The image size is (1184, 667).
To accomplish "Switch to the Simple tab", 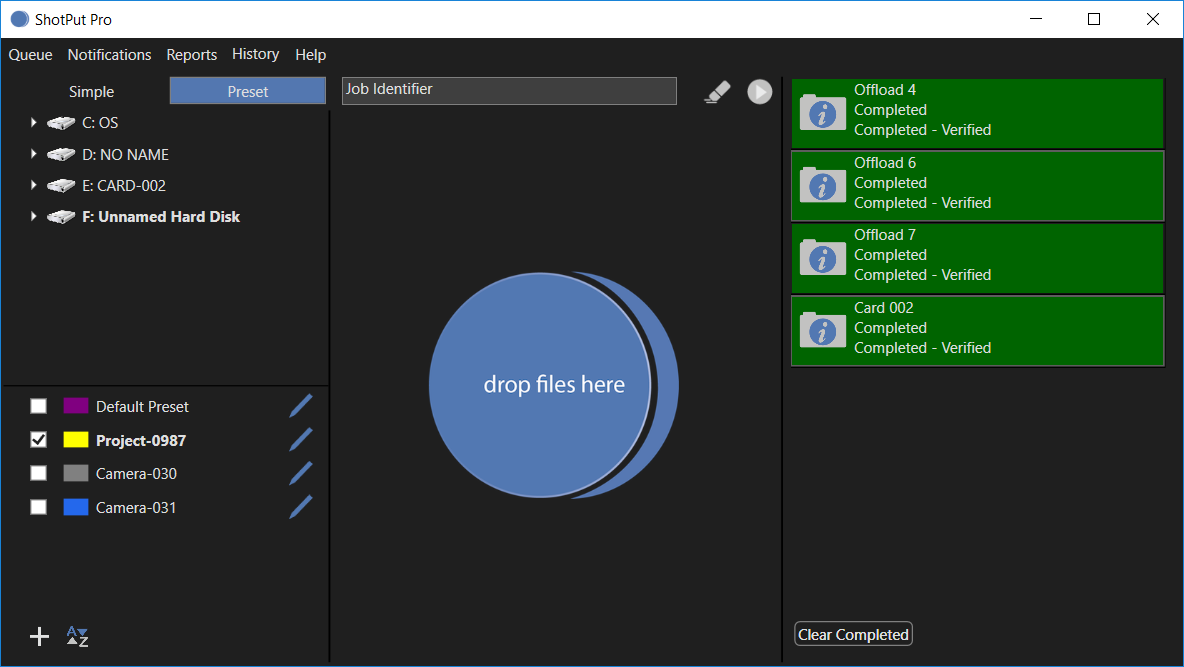I will click(91, 91).
